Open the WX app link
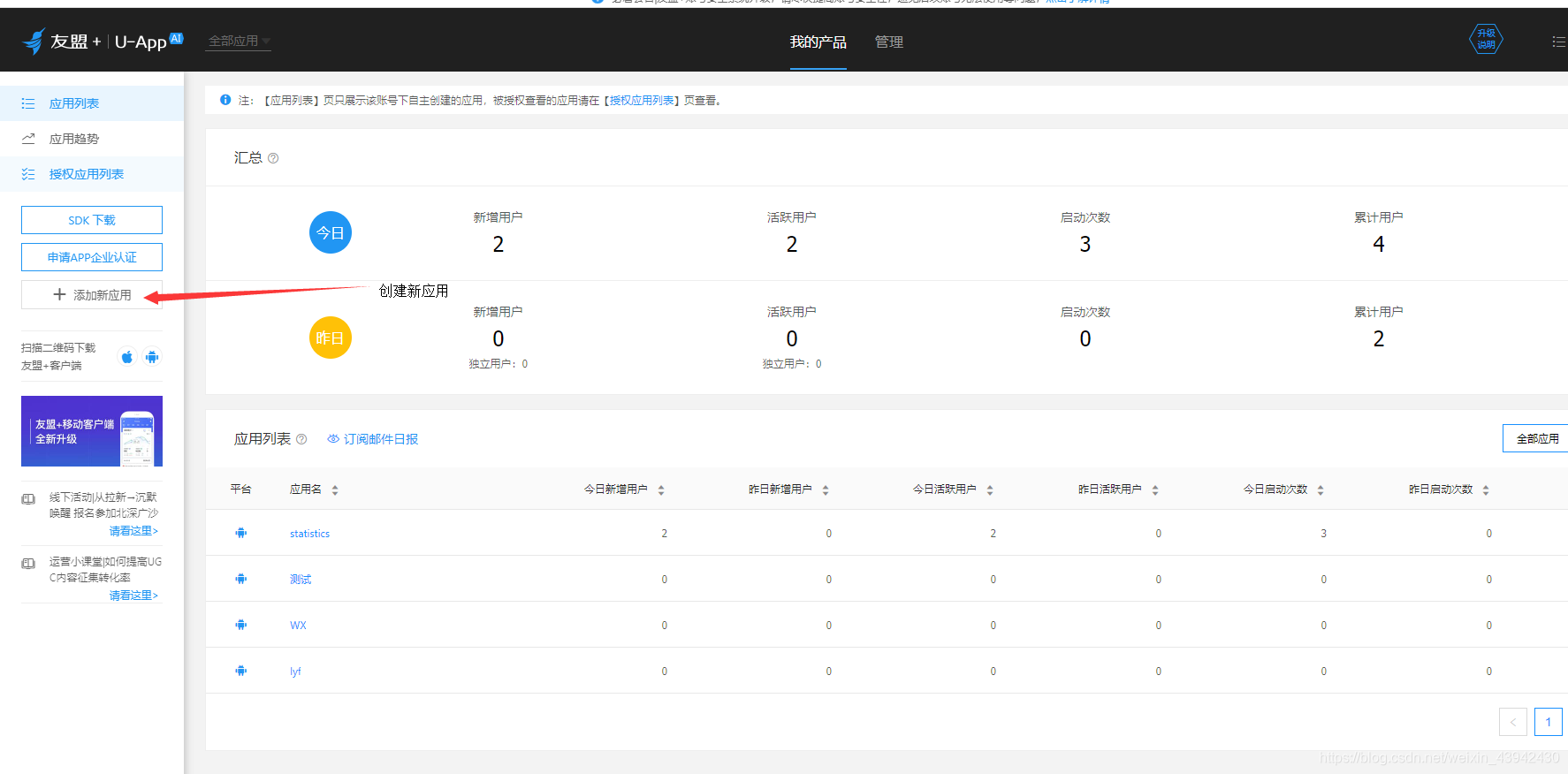 (298, 626)
